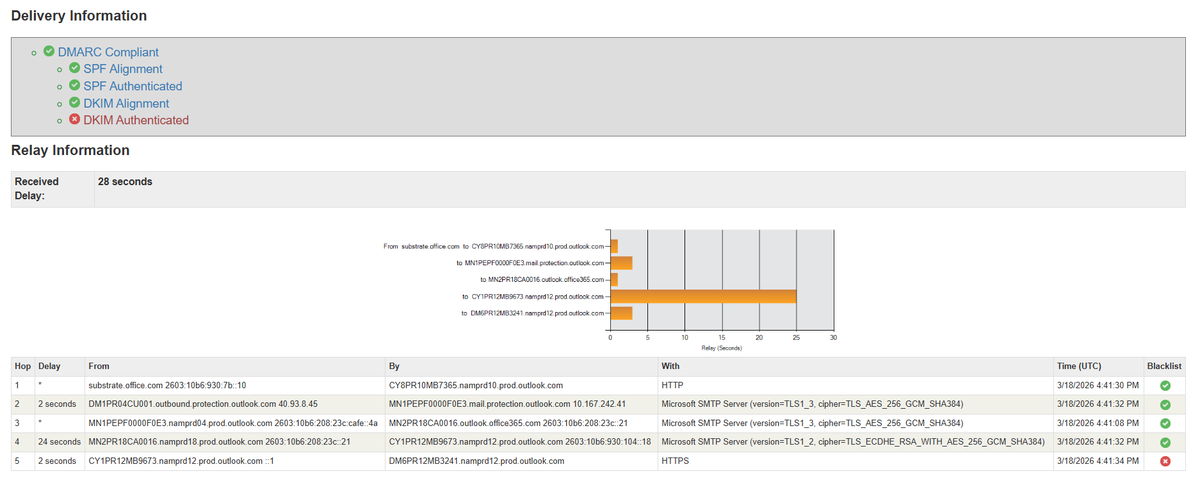Click the HTTPS With cell in hop 5
The image size is (1200, 485).
pyautogui.click(x=855, y=461)
